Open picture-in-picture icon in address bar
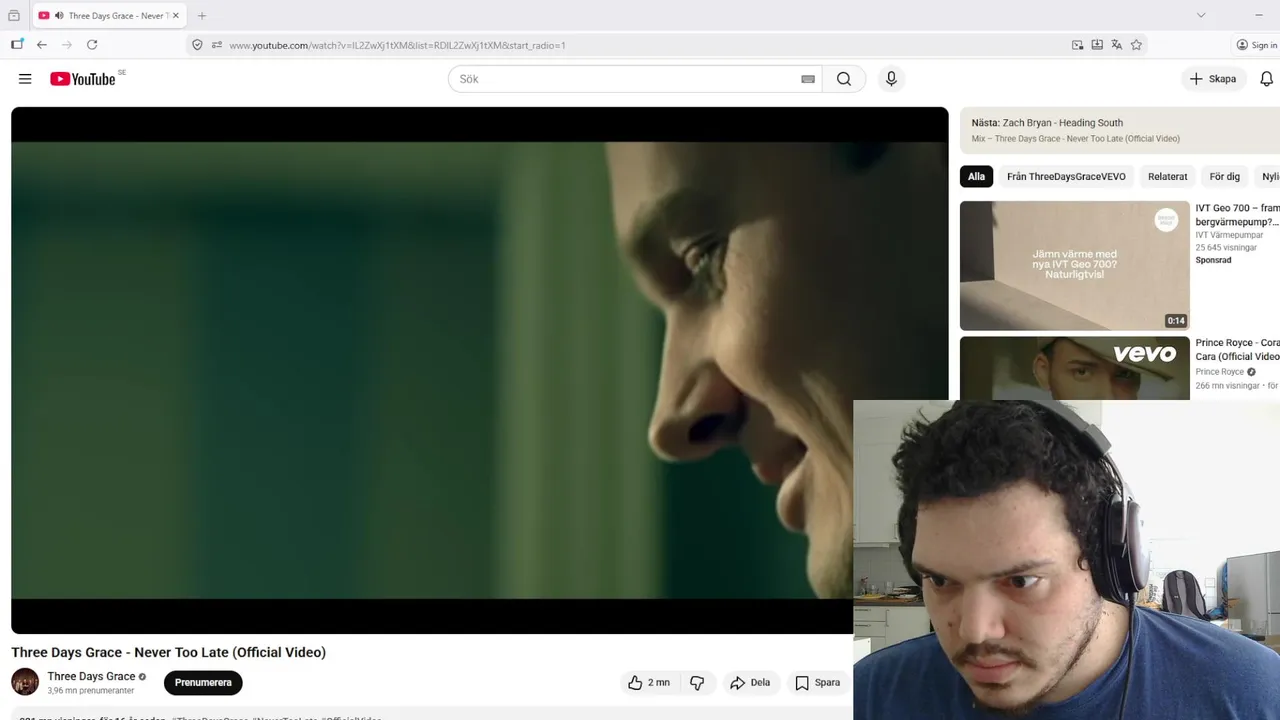Screen dimensions: 1280x720 tap(1077, 45)
